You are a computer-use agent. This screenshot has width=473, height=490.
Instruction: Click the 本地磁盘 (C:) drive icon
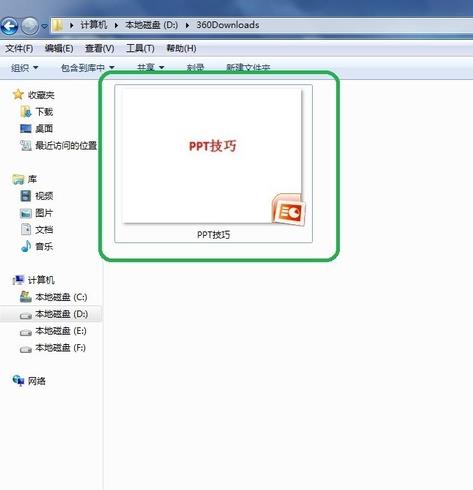click(x=26, y=297)
